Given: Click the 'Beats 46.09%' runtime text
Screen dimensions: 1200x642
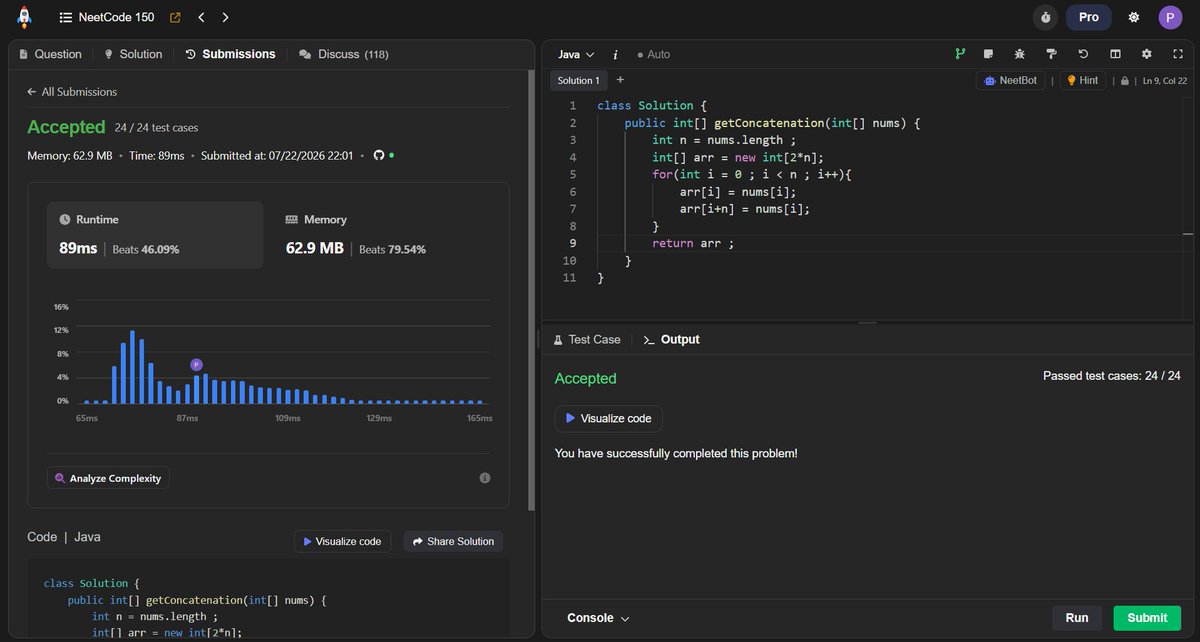Looking at the screenshot, I should click(x=146, y=249).
